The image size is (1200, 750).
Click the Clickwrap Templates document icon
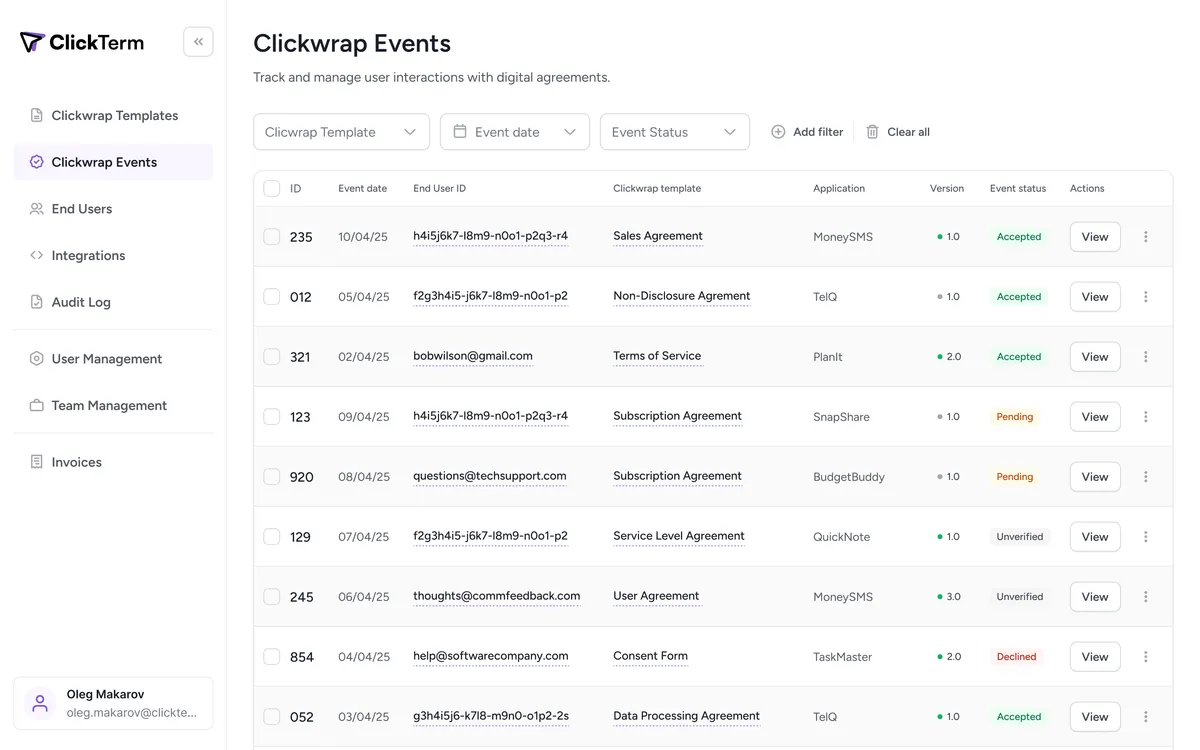[37, 115]
